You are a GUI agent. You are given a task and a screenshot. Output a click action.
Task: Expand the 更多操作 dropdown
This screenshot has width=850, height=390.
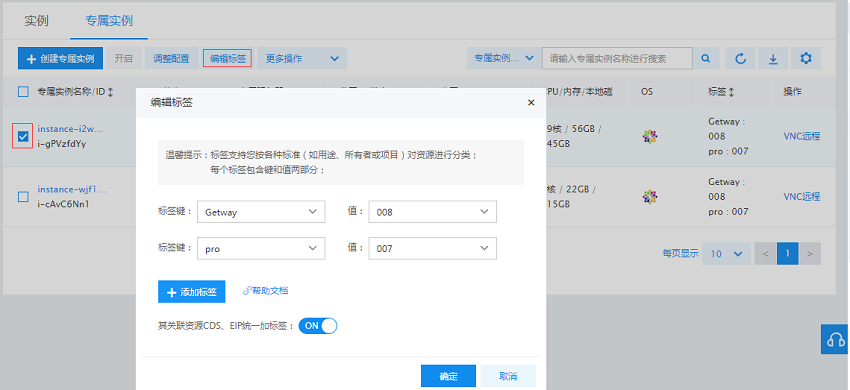click(x=302, y=58)
